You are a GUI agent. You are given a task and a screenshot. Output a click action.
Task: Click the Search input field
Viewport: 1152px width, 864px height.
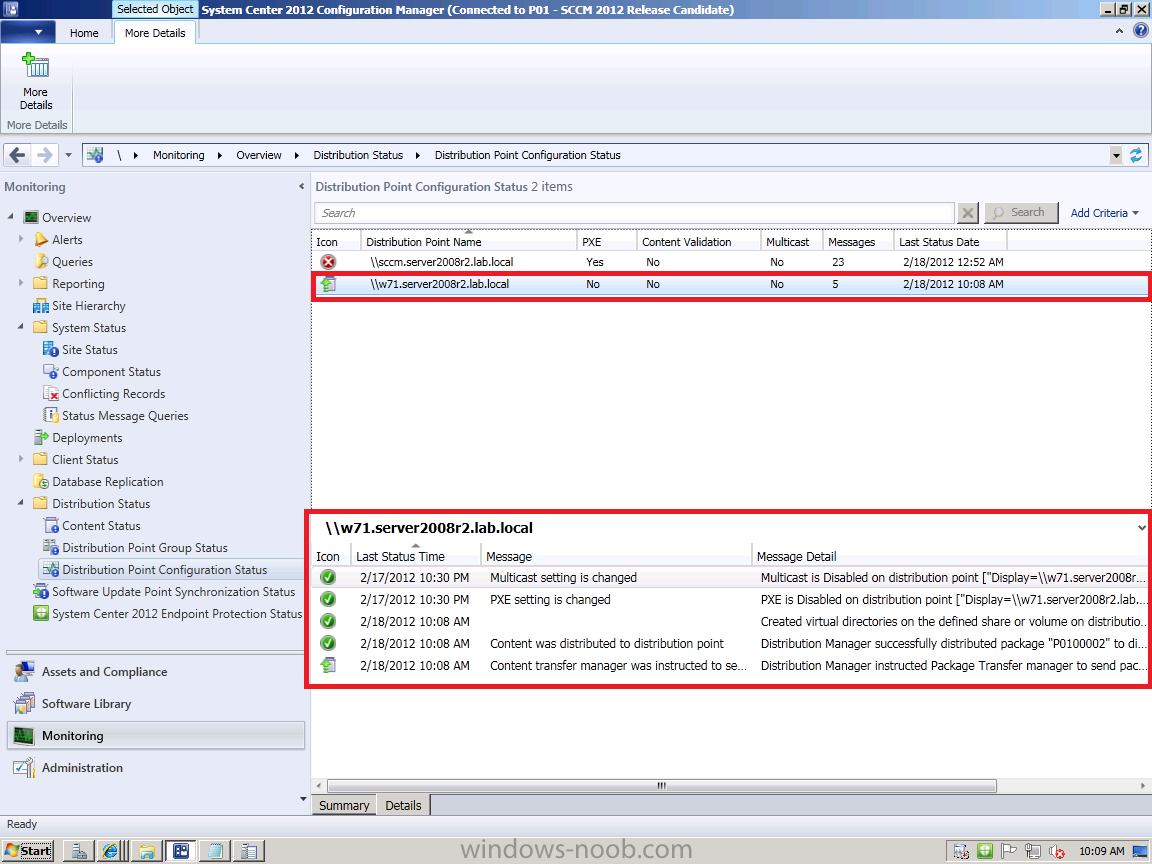click(635, 213)
